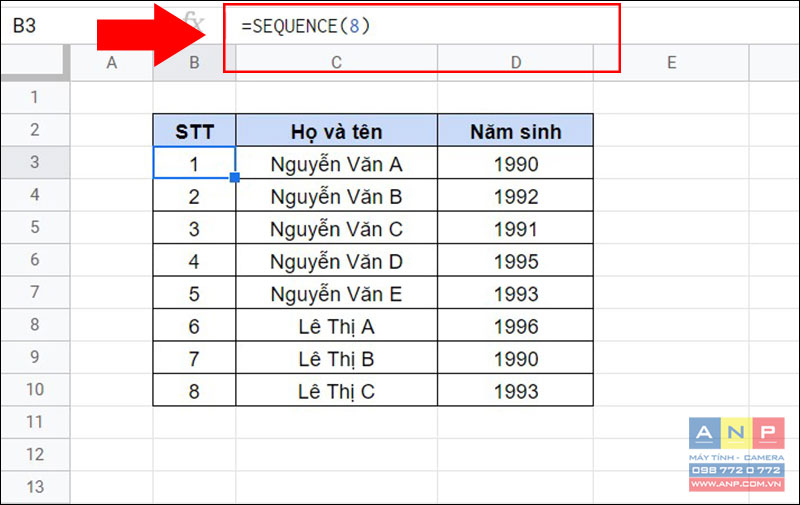
Task: Select the row 10 header
Action: pyautogui.click(x=35, y=390)
